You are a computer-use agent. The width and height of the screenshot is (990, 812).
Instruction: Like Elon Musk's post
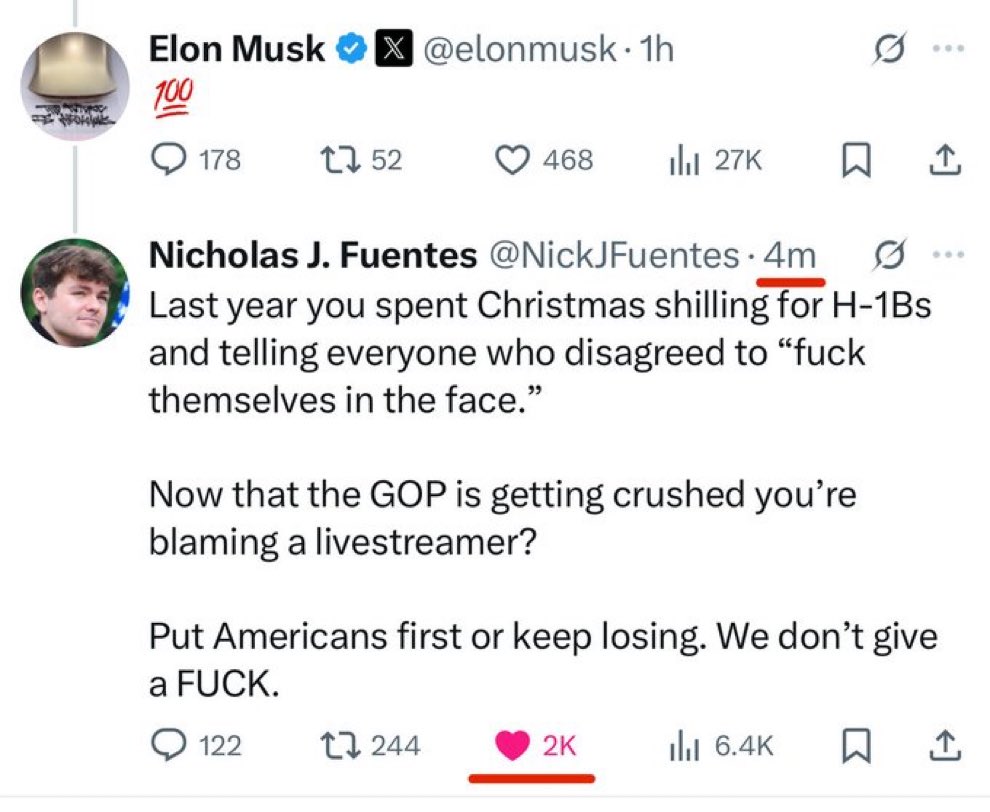(513, 159)
